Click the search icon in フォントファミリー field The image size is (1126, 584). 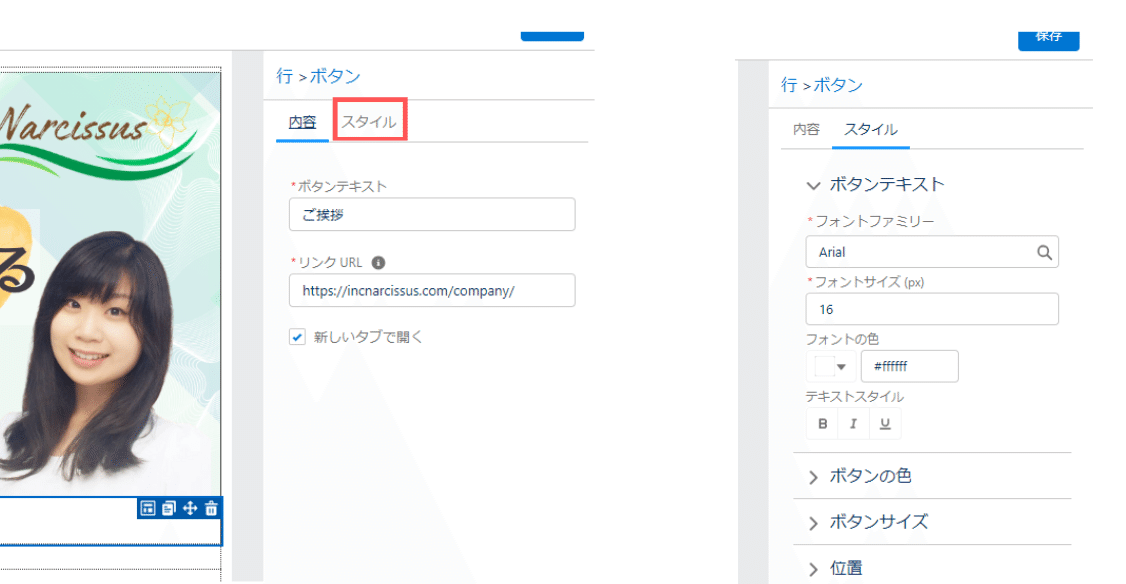[1044, 252]
